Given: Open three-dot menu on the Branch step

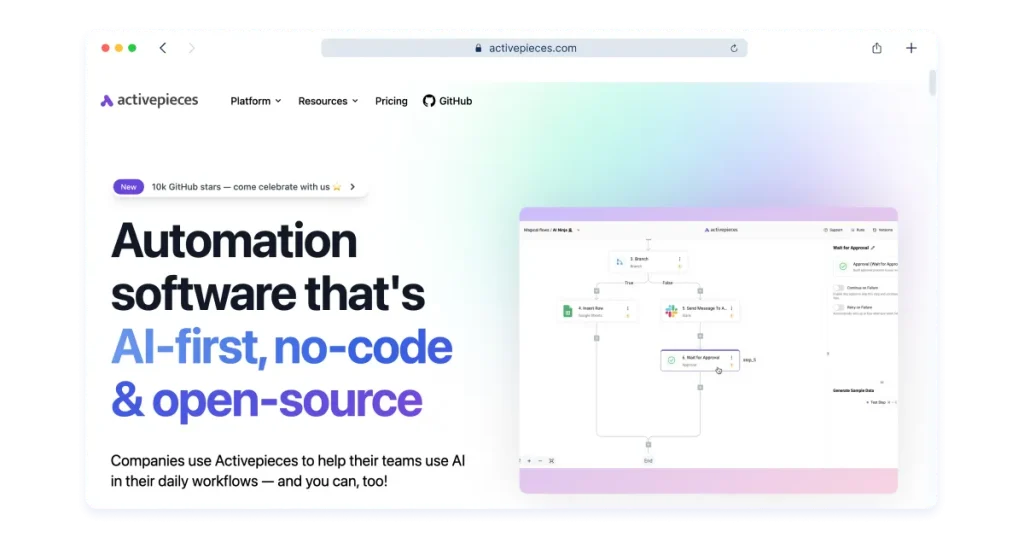Looking at the screenshot, I should pos(679,259).
